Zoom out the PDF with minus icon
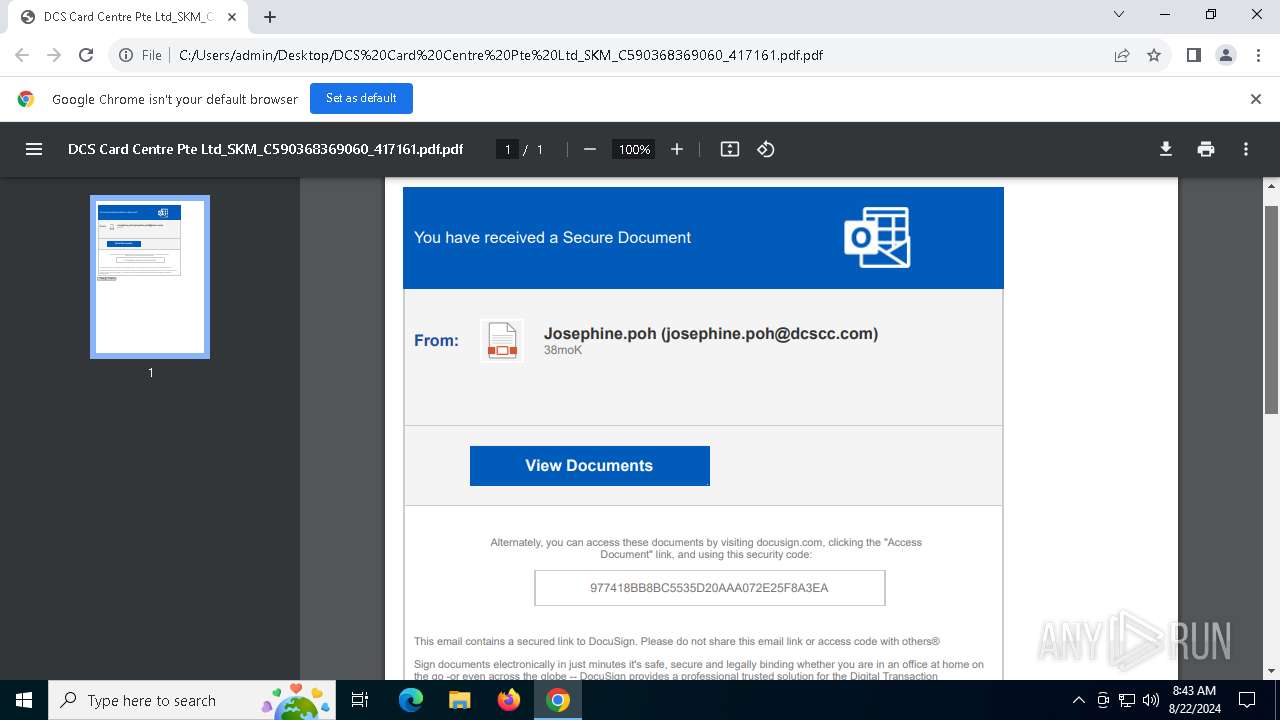Screen dimensions: 1280x720 coord(590,149)
